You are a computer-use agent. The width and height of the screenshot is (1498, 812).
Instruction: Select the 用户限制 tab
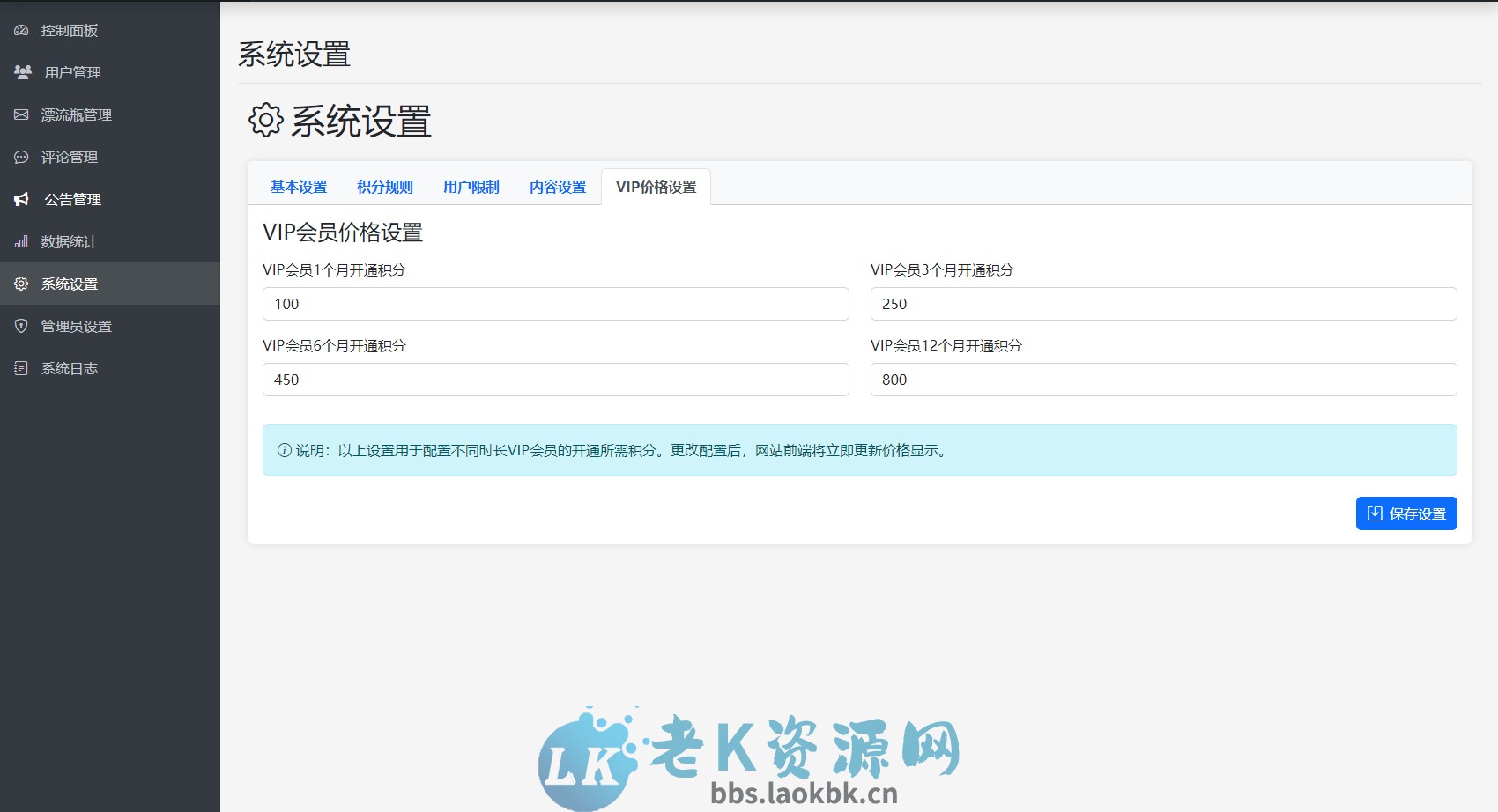pyautogui.click(x=471, y=186)
